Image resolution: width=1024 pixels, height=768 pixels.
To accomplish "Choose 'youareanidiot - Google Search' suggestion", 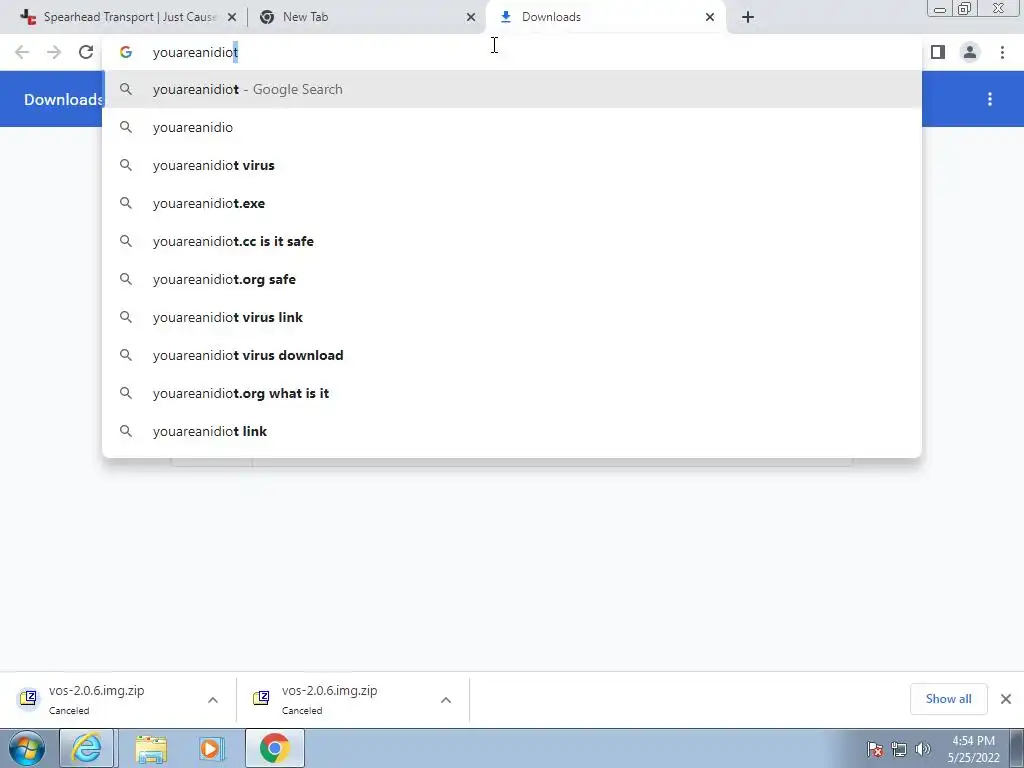I will [x=512, y=89].
